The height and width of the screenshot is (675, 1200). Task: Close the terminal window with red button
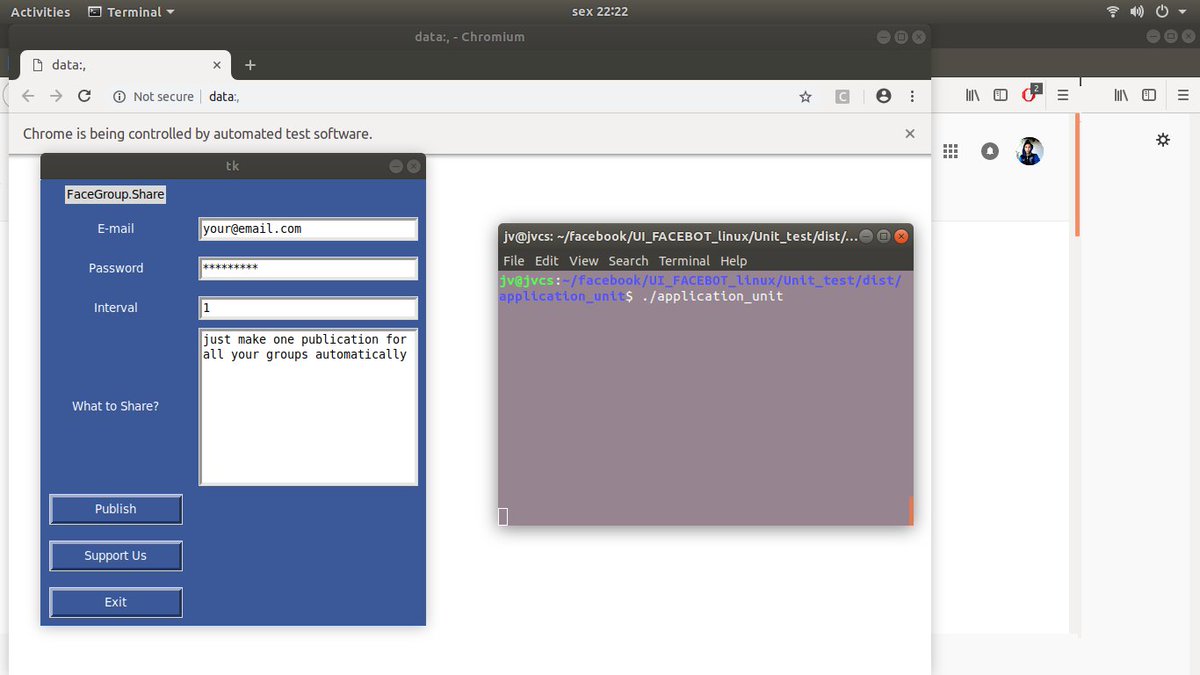[x=900, y=237]
